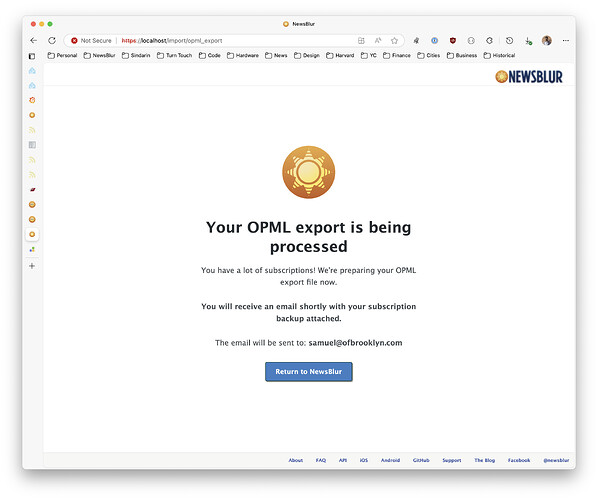
Task: Open the GitHub footer link
Action: 421,460
